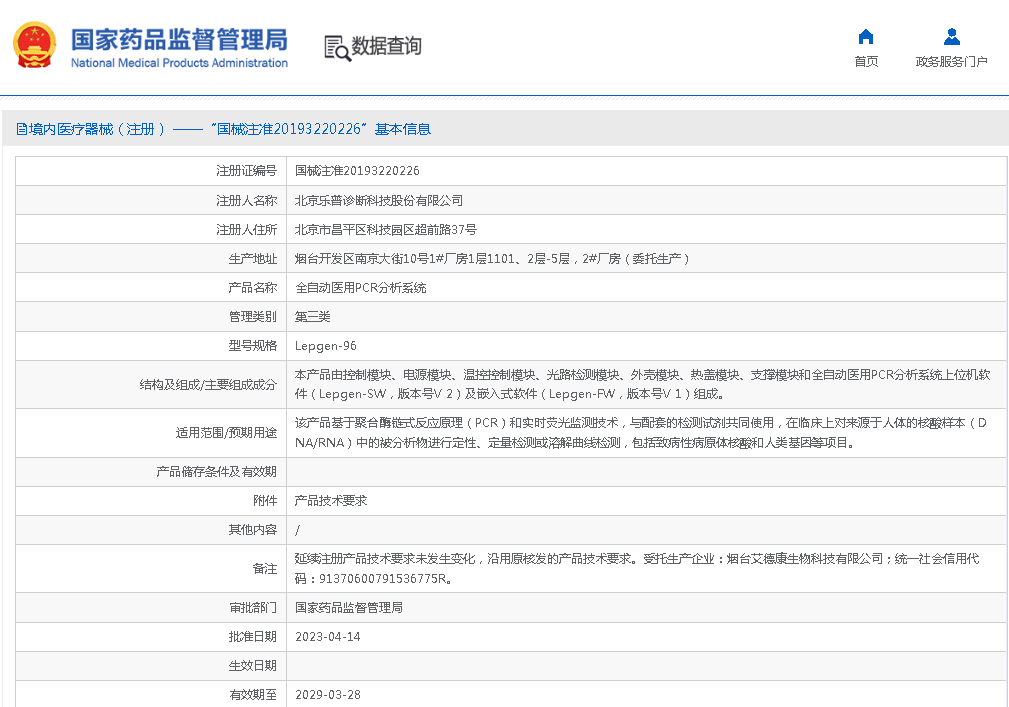
Task: Click the National Medical Products Administration English text
Action: pos(179,63)
